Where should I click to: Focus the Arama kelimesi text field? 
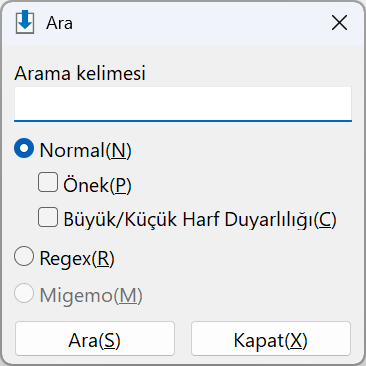[x=183, y=104]
